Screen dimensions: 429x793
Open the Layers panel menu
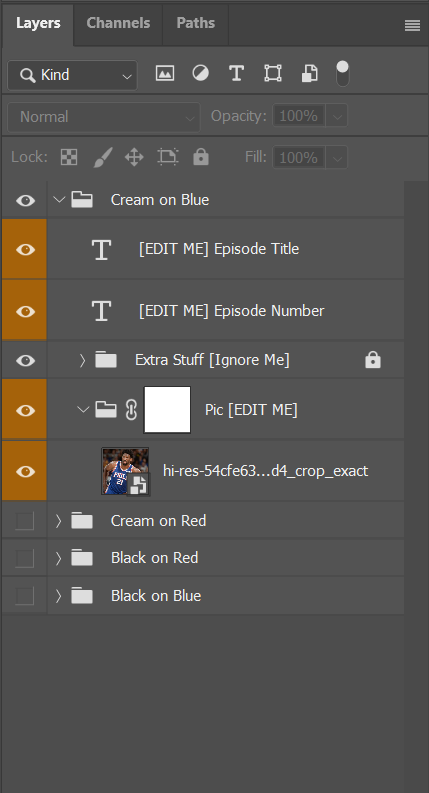click(412, 26)
